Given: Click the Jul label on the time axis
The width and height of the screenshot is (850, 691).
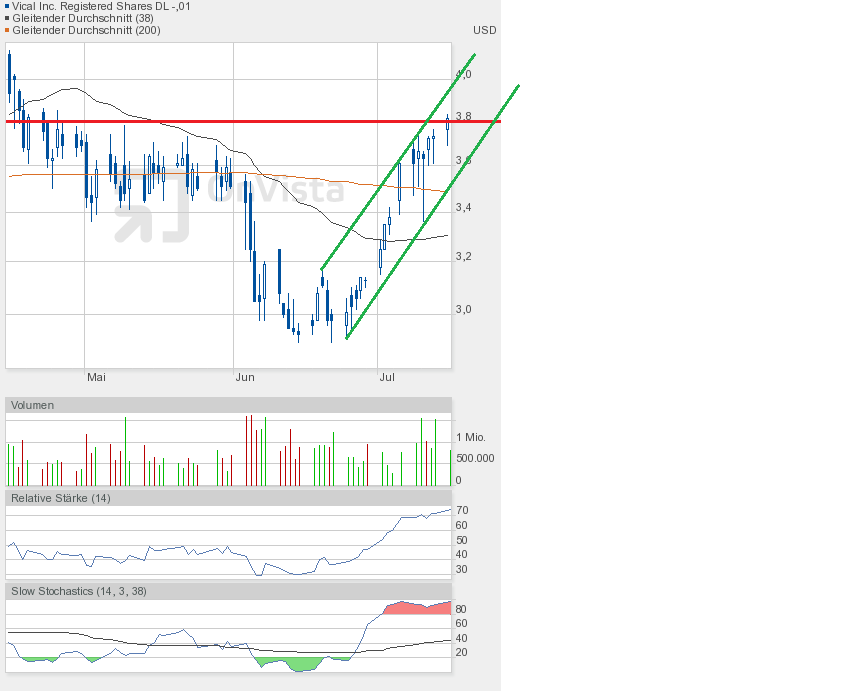Looking at the screenshot, I should point(387,377).
